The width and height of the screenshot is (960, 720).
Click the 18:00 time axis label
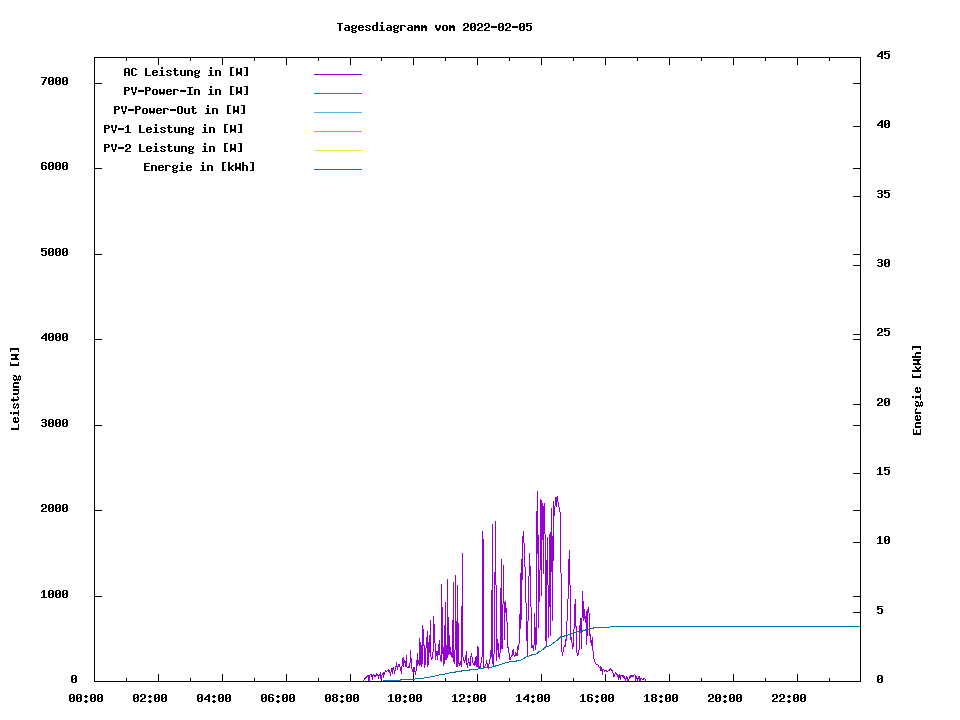(660, 698)
